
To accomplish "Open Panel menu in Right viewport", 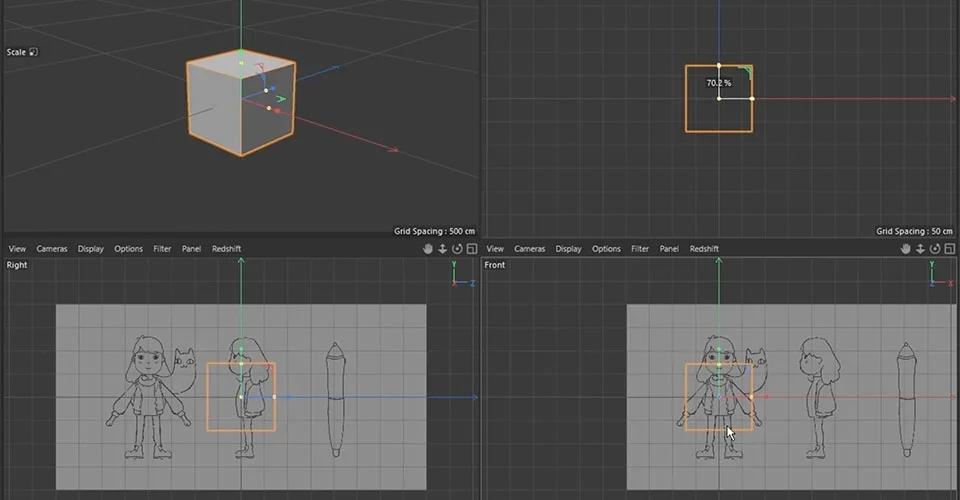I will tap(191, 248).
